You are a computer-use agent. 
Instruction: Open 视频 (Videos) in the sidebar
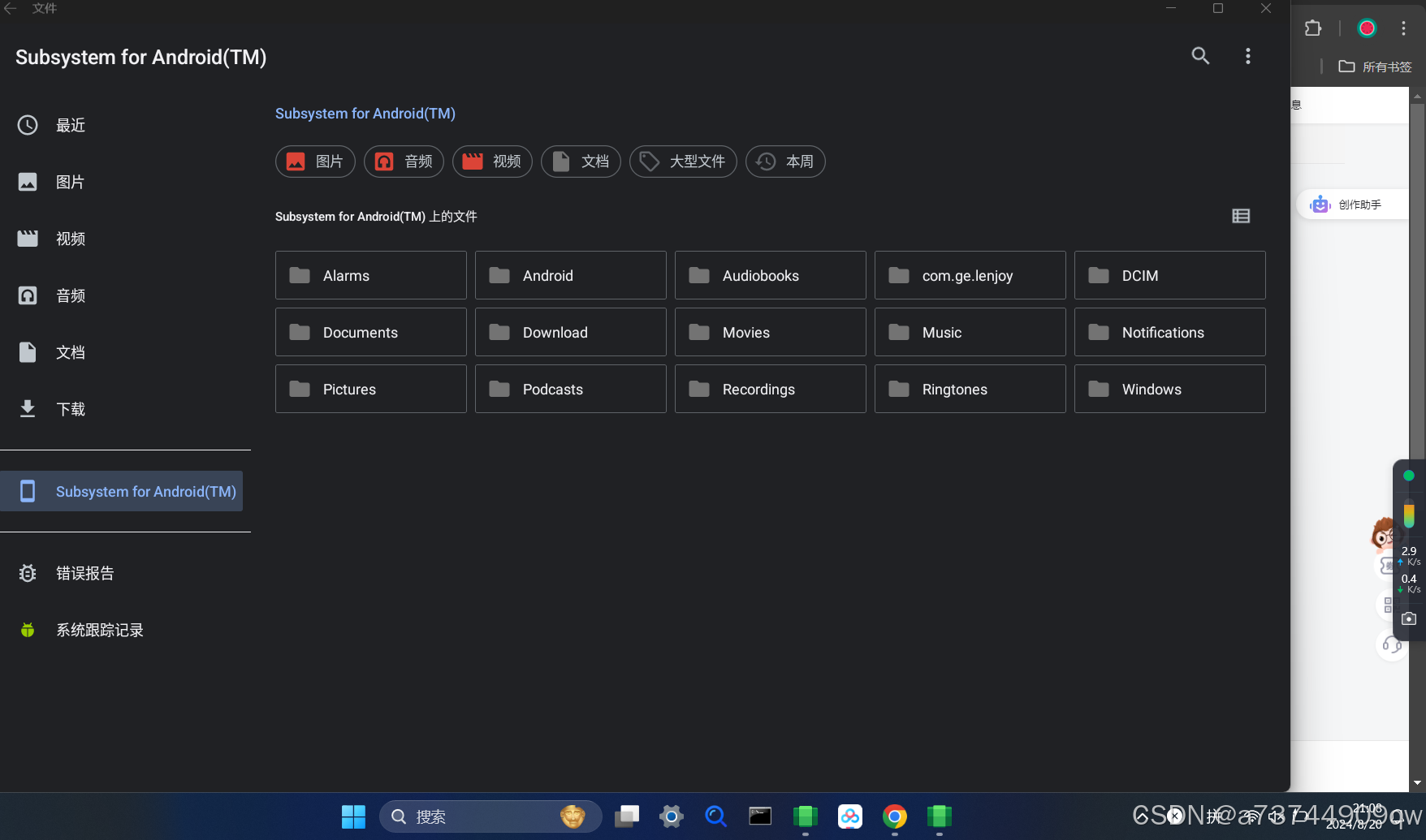tap(125, 239)
